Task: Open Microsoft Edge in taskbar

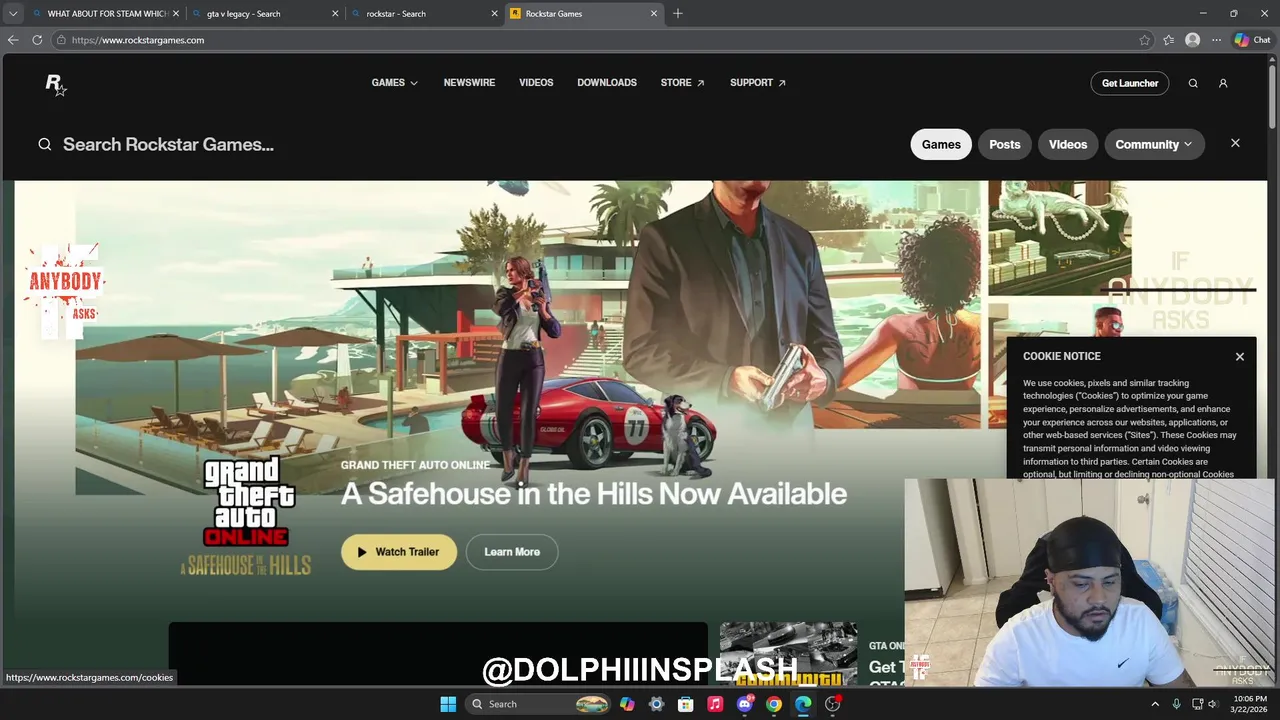Action: [x=803, y=704]
